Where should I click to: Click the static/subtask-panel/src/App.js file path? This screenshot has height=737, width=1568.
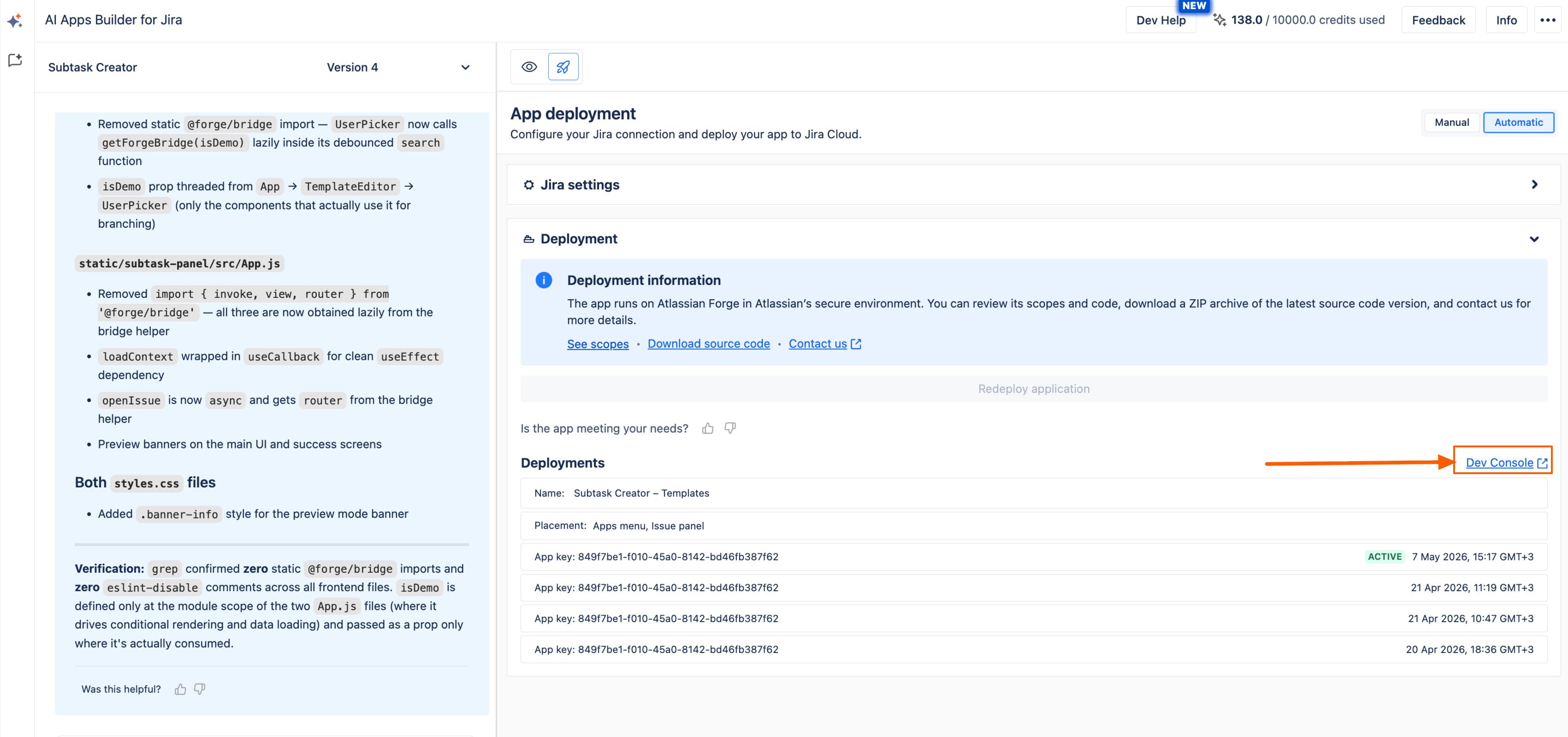pyautogui.click(x=179, y=264)
